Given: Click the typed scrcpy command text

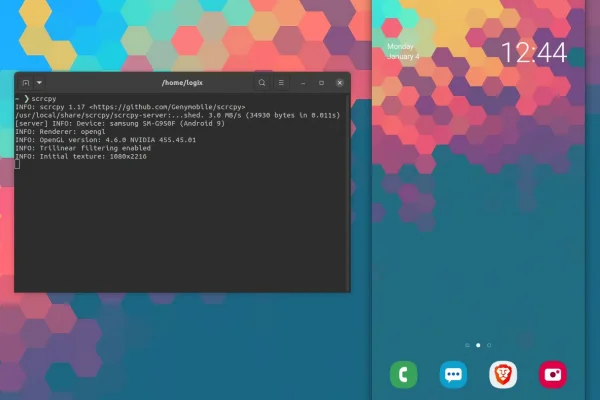Looking at the screenshot, I should click(x=44, y=99).
